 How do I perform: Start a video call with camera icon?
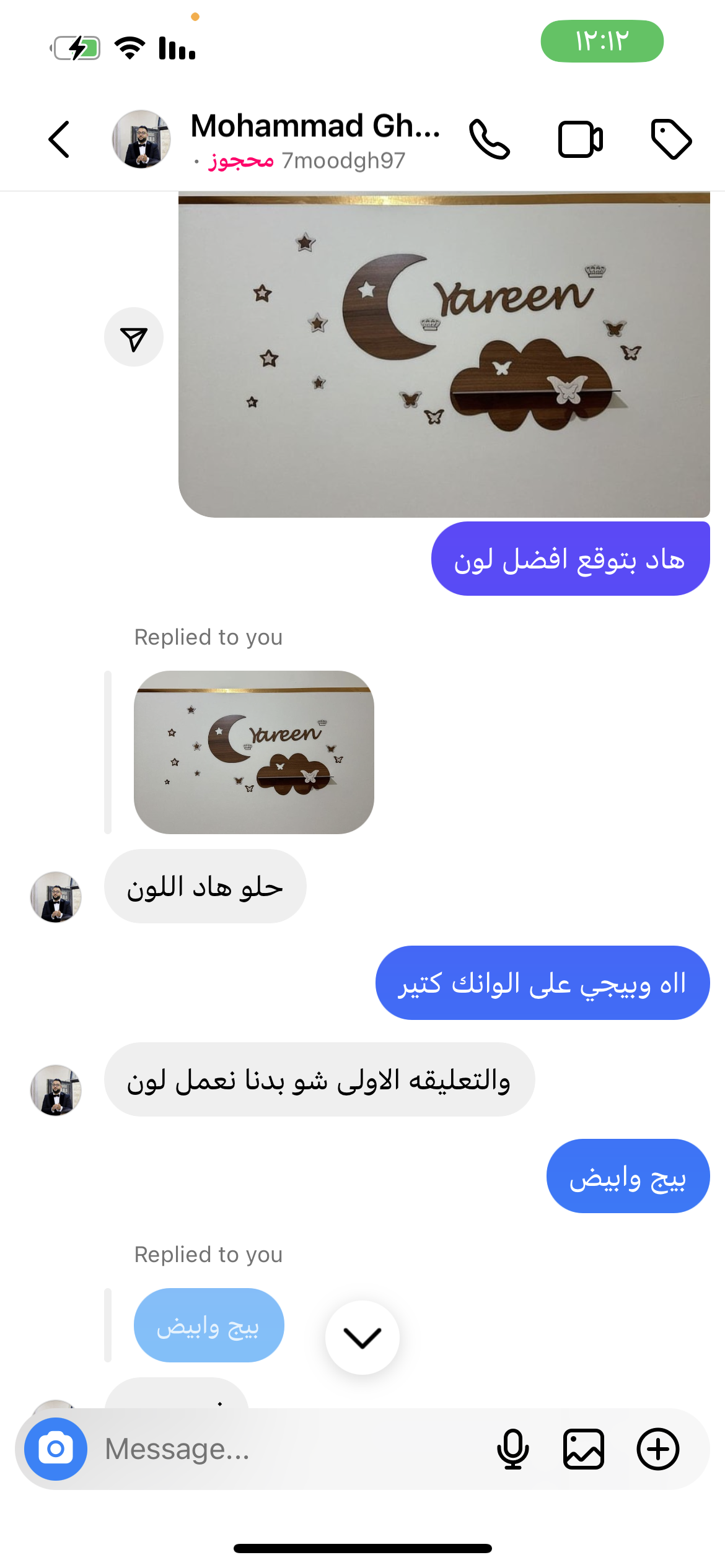click(580, 139)
